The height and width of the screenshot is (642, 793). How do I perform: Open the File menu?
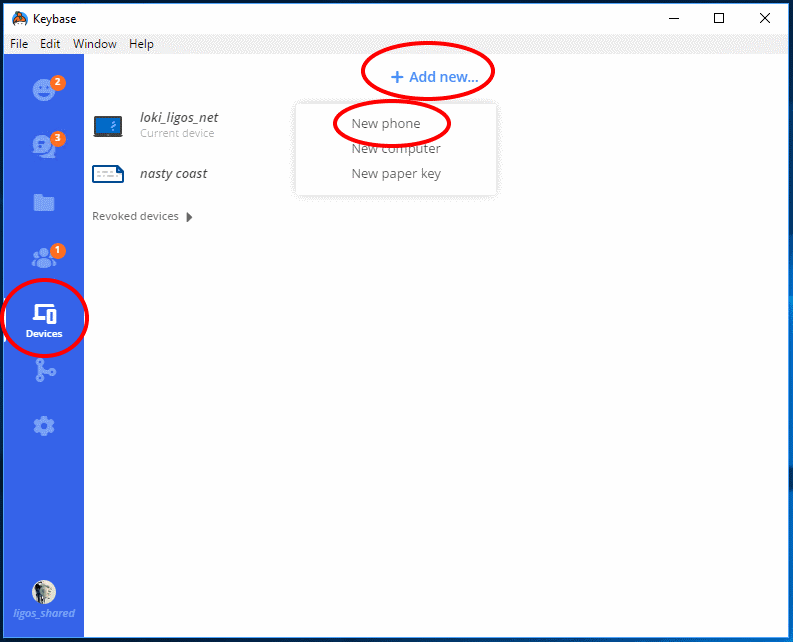(19, 44)
